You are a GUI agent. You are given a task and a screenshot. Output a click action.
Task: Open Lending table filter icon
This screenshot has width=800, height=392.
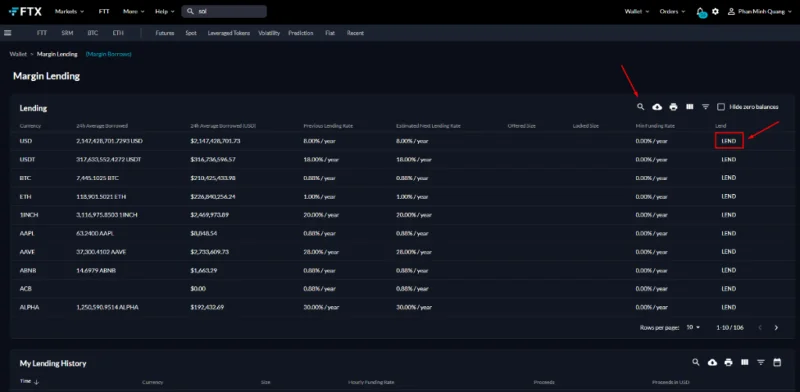[706, 107]
